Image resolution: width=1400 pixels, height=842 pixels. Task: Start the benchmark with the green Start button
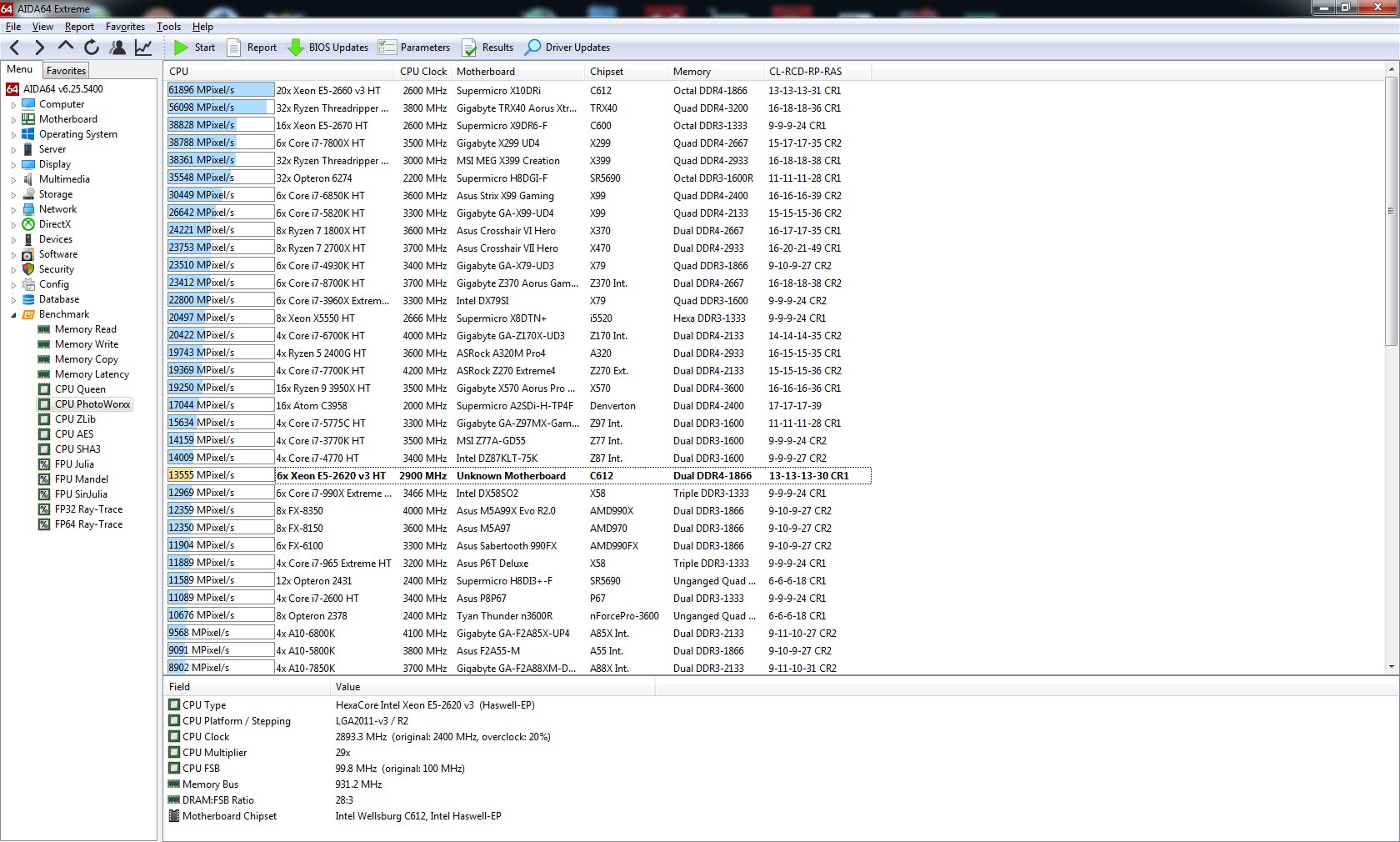[x=194, y=48]
